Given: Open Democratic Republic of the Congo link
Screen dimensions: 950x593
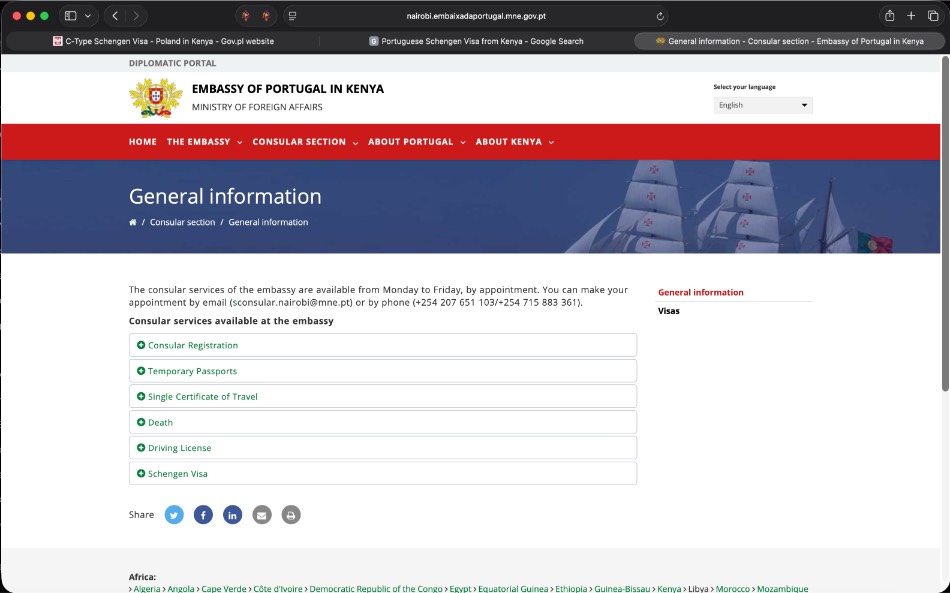Looking at the screenshot, I should tap(376, 589).
